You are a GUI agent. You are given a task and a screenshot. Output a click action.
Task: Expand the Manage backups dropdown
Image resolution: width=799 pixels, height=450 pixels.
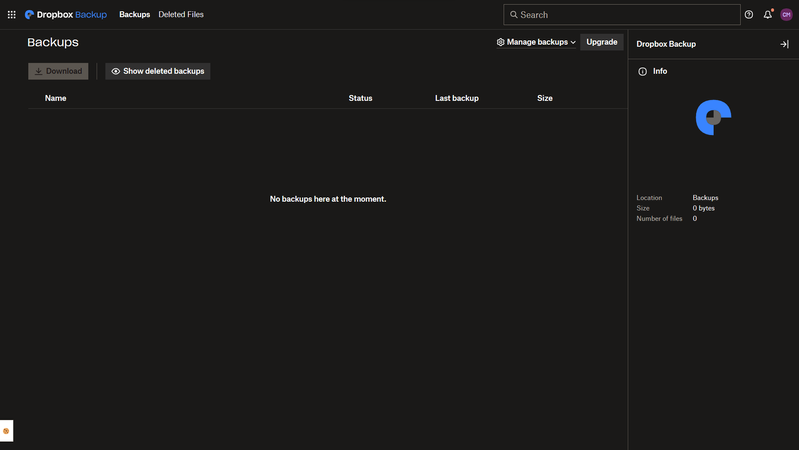coord(536,42)
